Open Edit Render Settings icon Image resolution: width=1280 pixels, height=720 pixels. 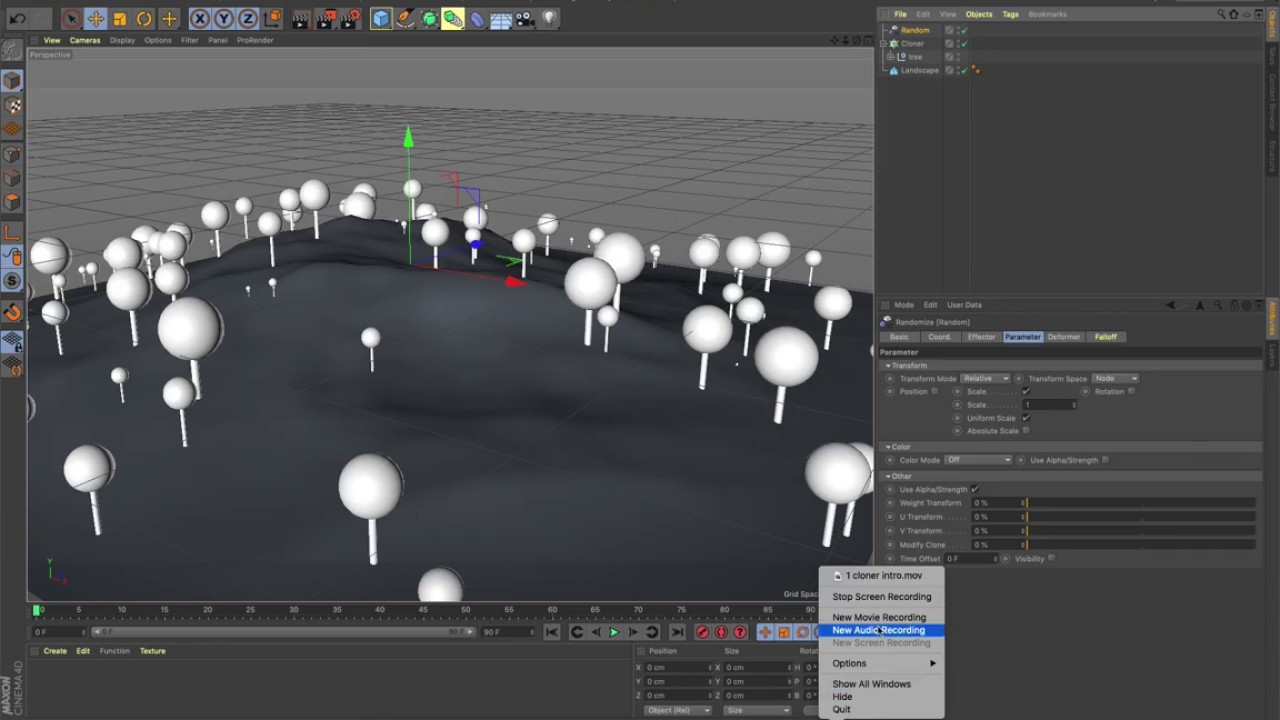coord(350,18)
